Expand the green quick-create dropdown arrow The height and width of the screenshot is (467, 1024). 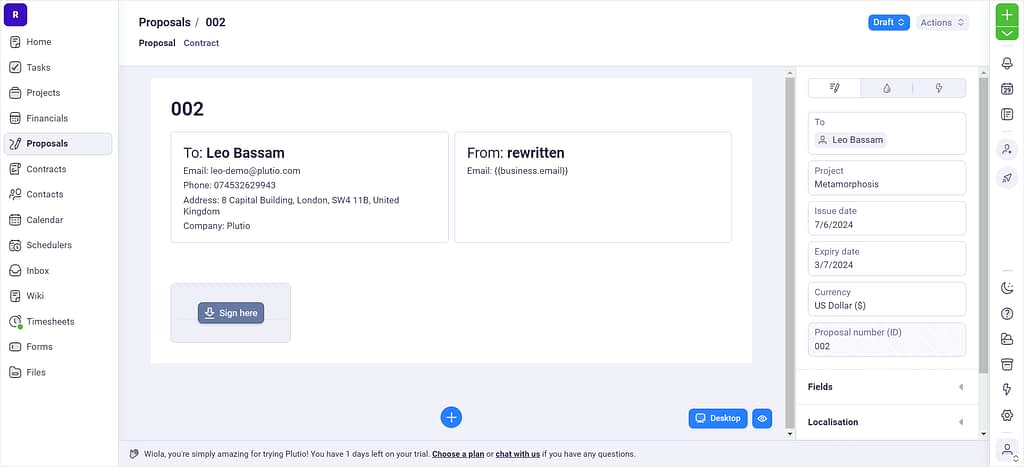[1006, 34]
